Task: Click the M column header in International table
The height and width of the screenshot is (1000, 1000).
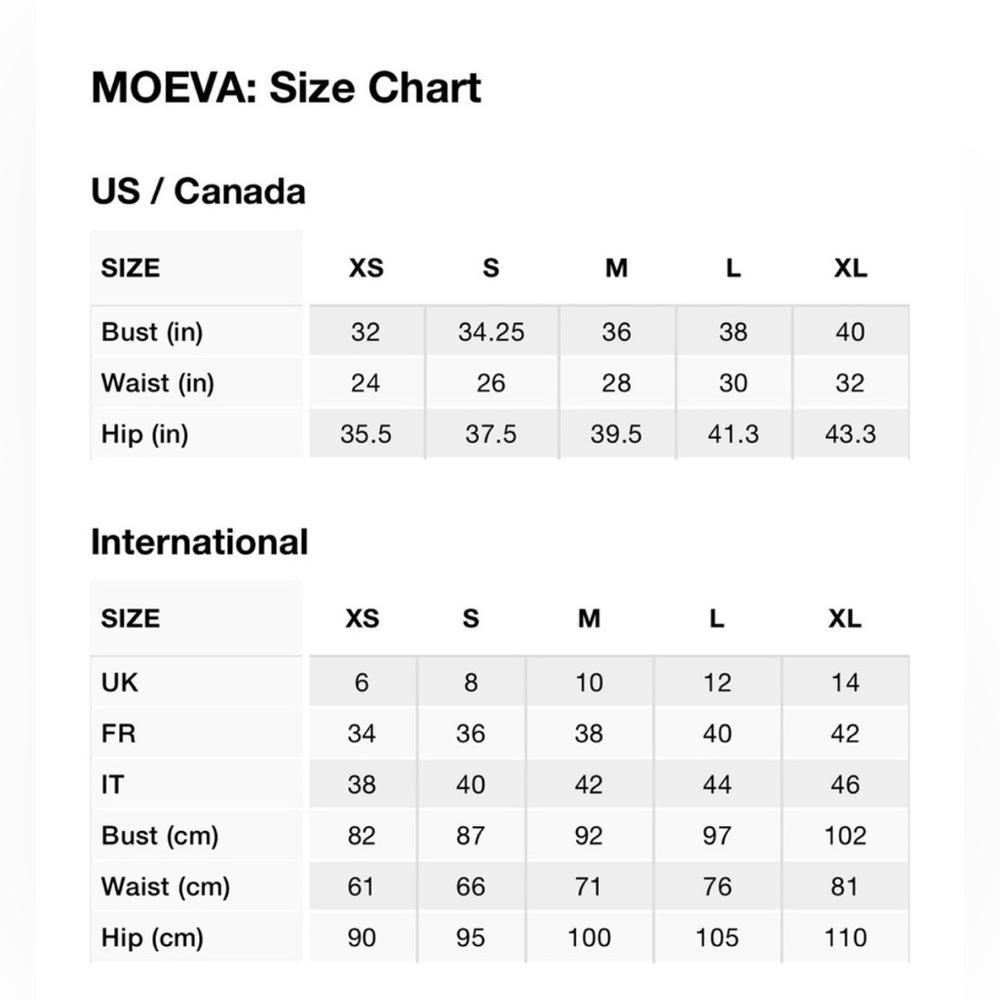Action: click(589, 619)
